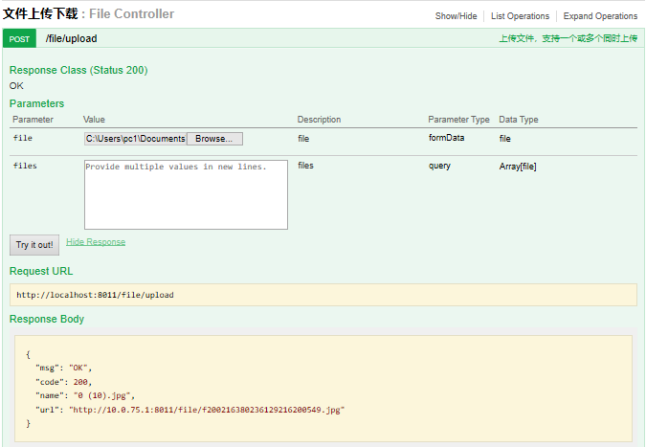Click the Parameters heading
This screenshot has height=447, width=646.
pyautogui.click(x=37, y=103)
